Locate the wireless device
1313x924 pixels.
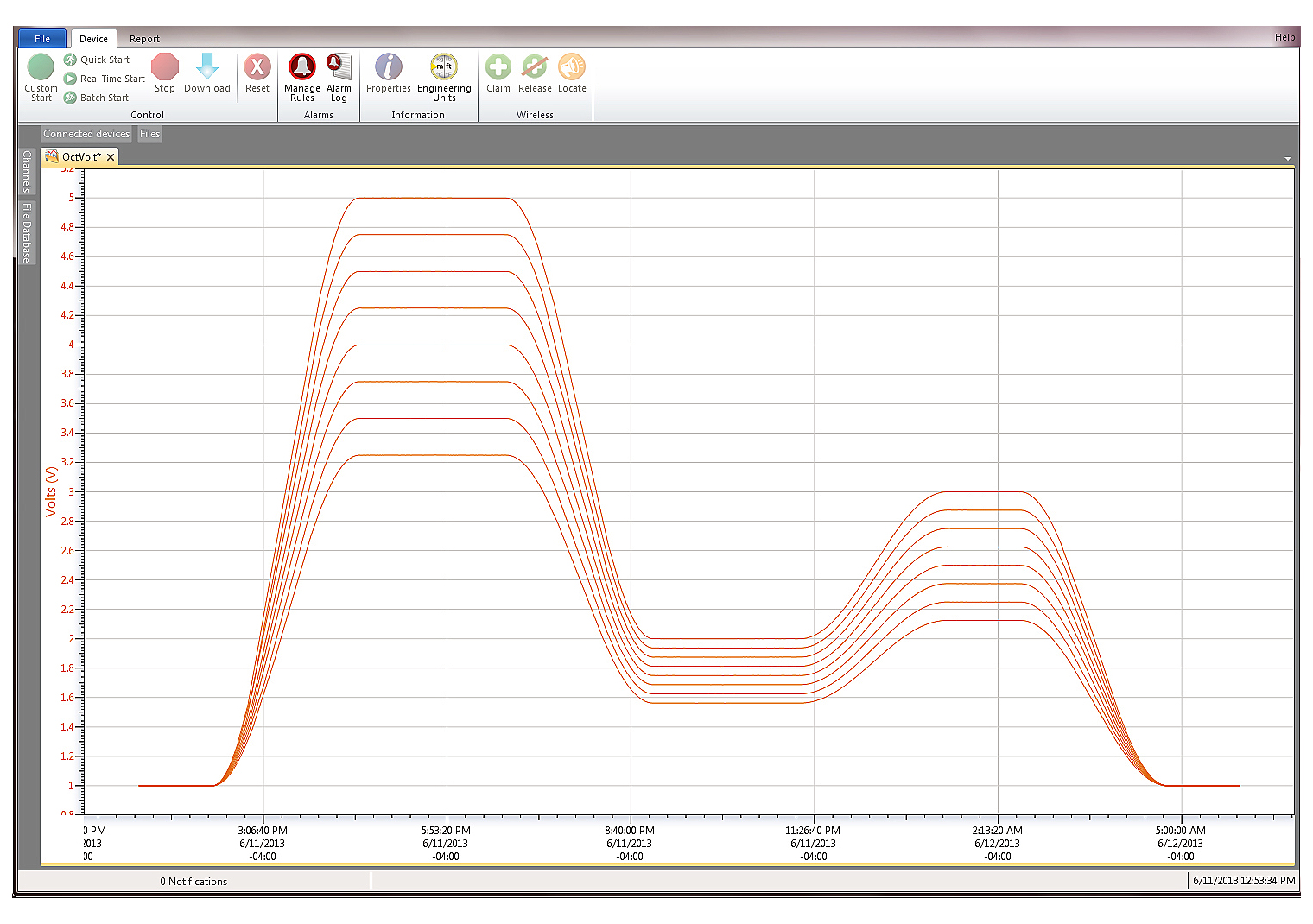point(572,67)
